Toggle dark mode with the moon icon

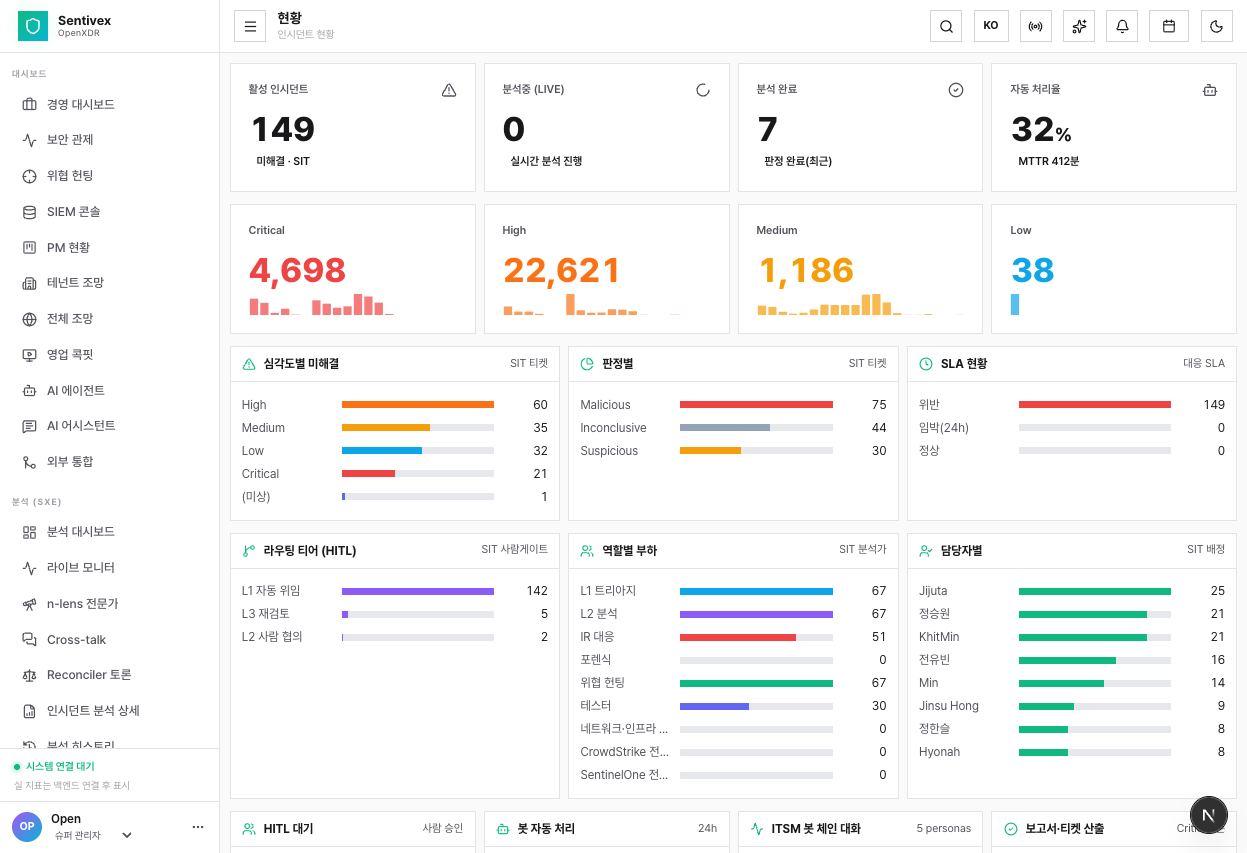(1216, 26)
